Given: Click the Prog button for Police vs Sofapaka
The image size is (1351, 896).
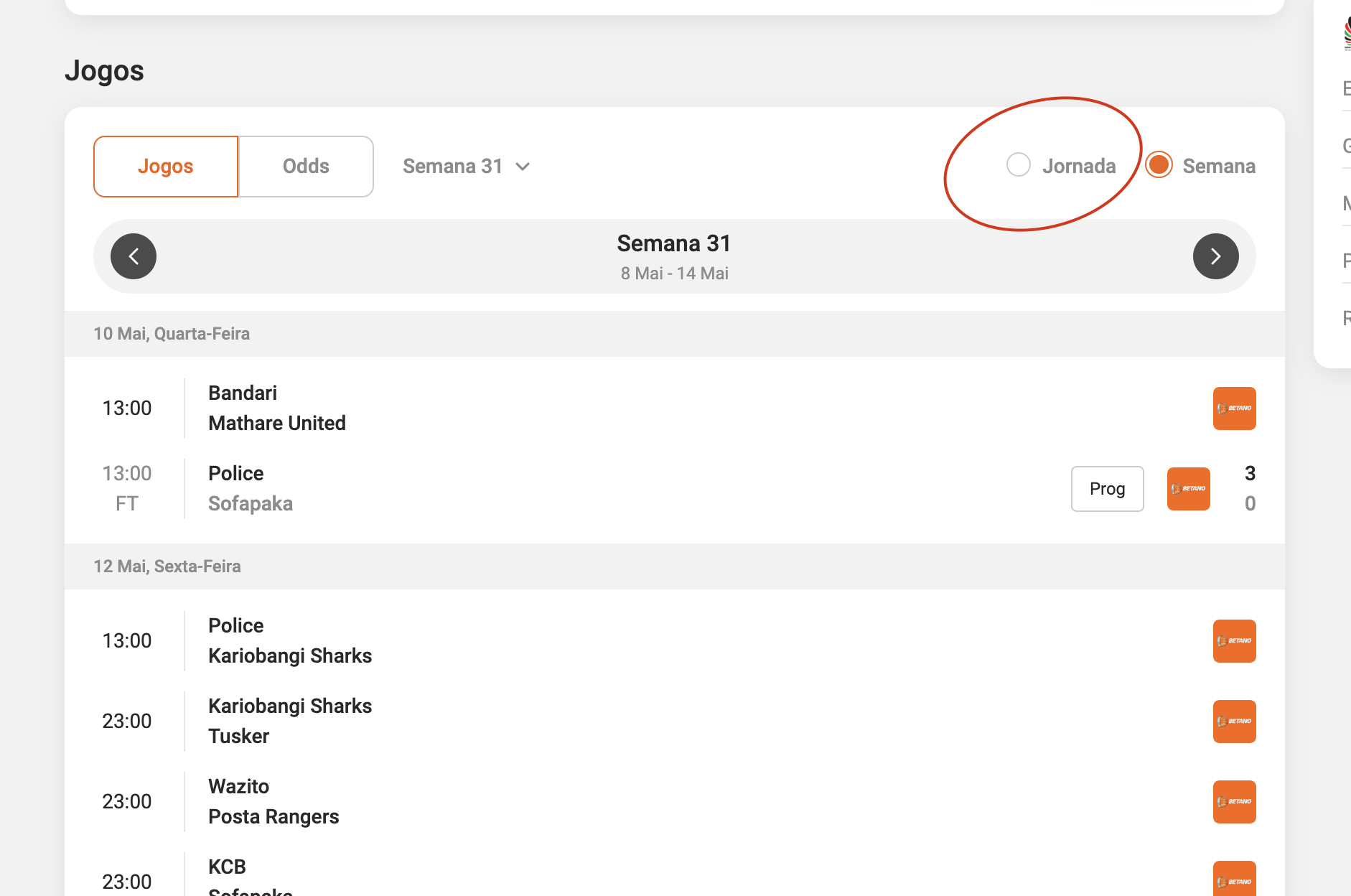Looking at the screenshot, I should (1107, 488).
